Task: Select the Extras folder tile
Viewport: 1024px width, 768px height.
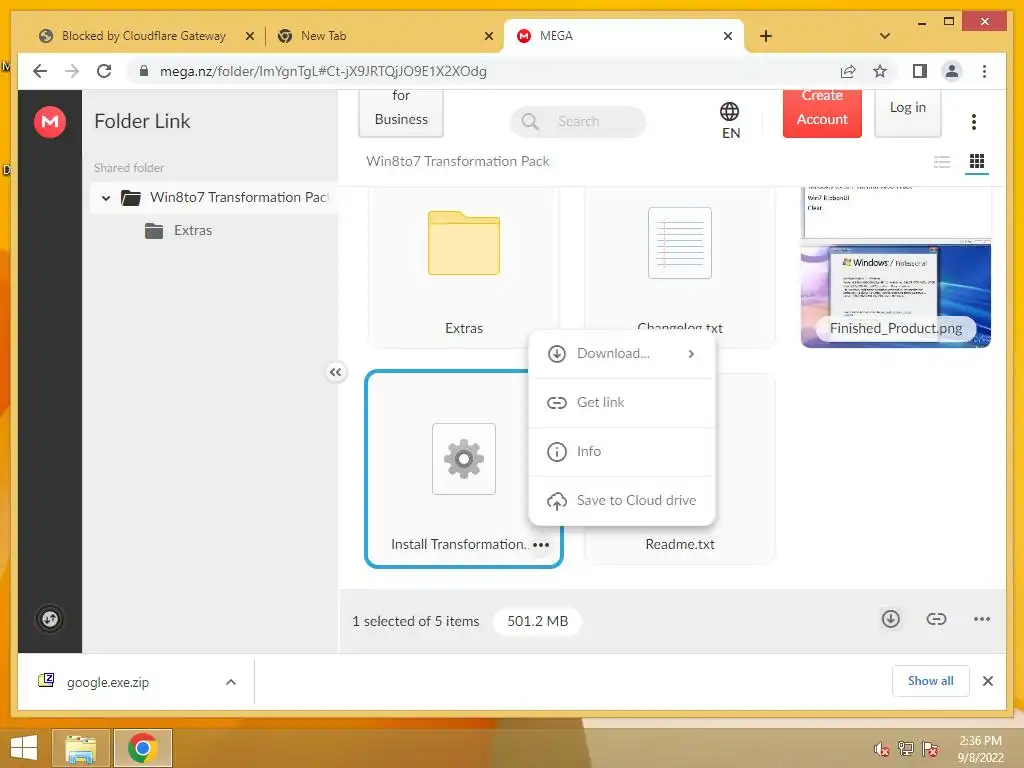Action: pyautogui.click(x=464, y=268)
